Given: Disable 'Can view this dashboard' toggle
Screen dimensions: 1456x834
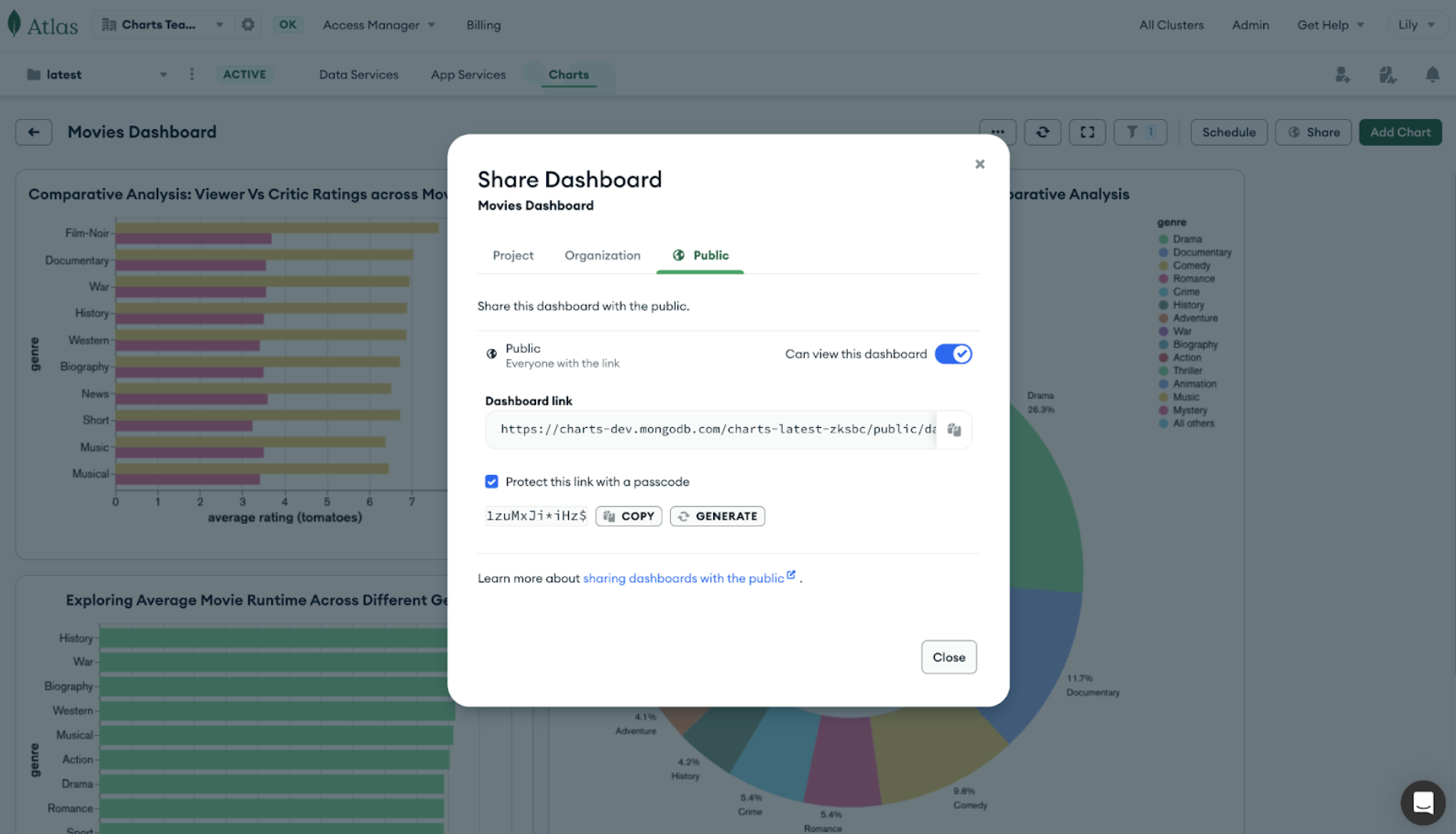Looking at the screenshot, I should pos(953,354).
